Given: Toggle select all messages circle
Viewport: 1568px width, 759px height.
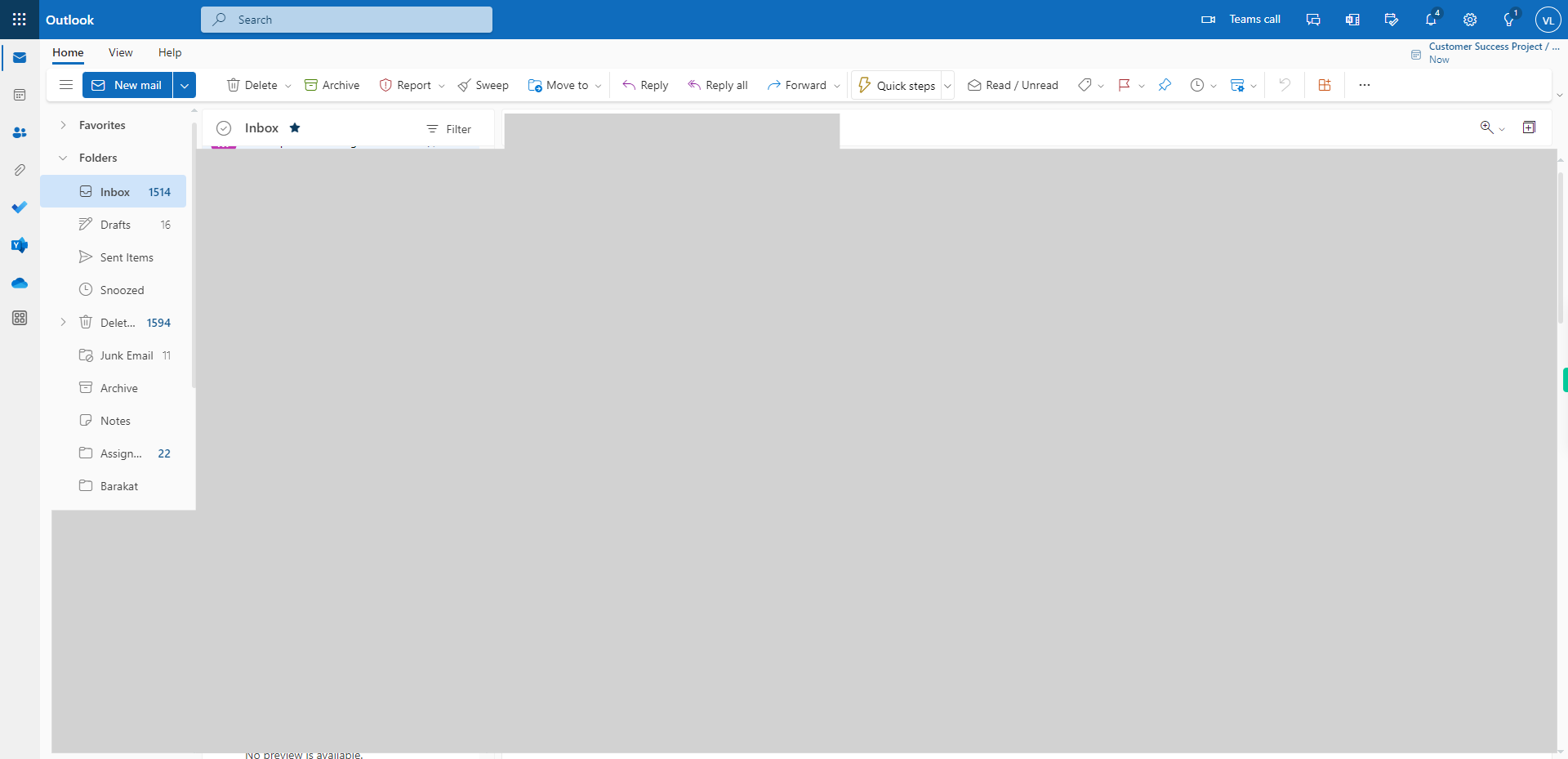Looking at the screenshot, I should point(224,128).
